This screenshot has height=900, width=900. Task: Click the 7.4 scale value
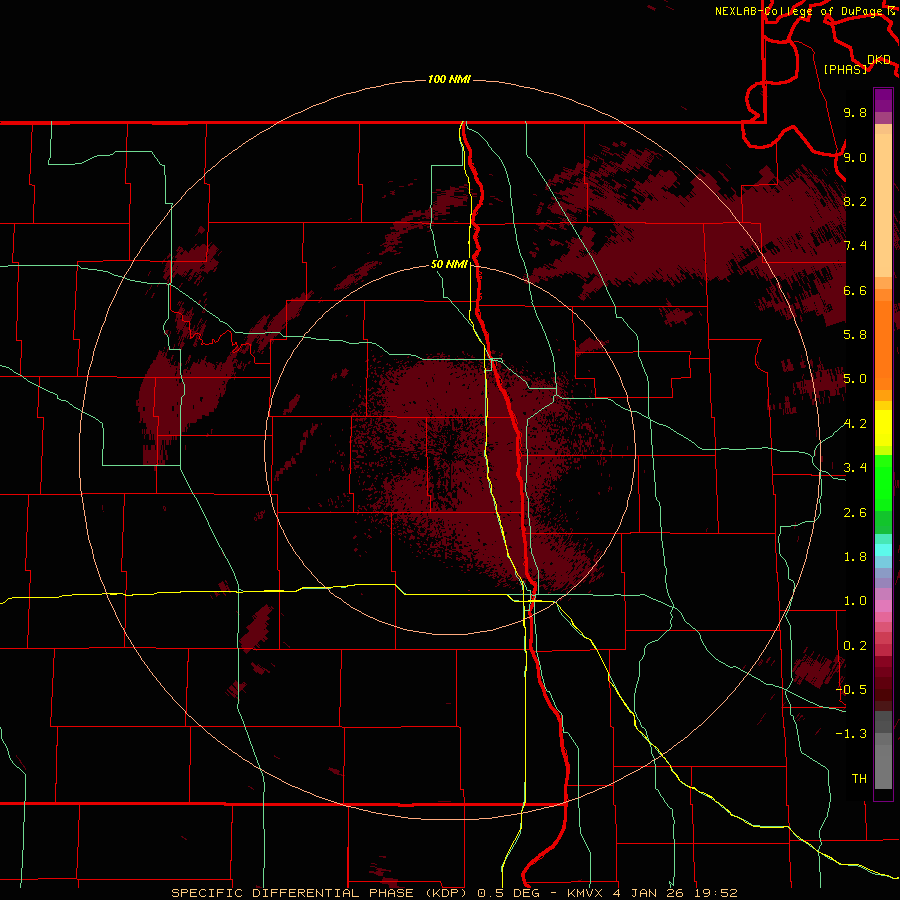[x=855, y=246]
